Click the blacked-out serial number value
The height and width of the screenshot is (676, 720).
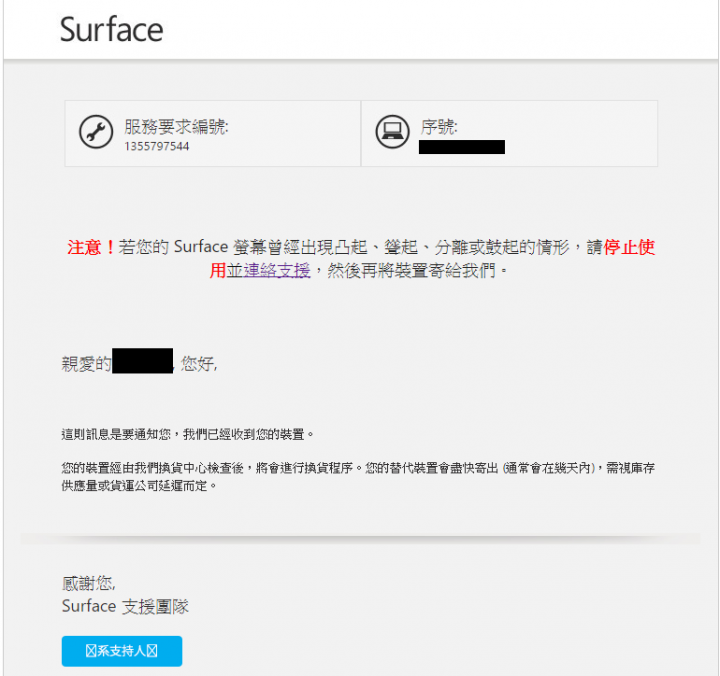click(x=461, y=147)
